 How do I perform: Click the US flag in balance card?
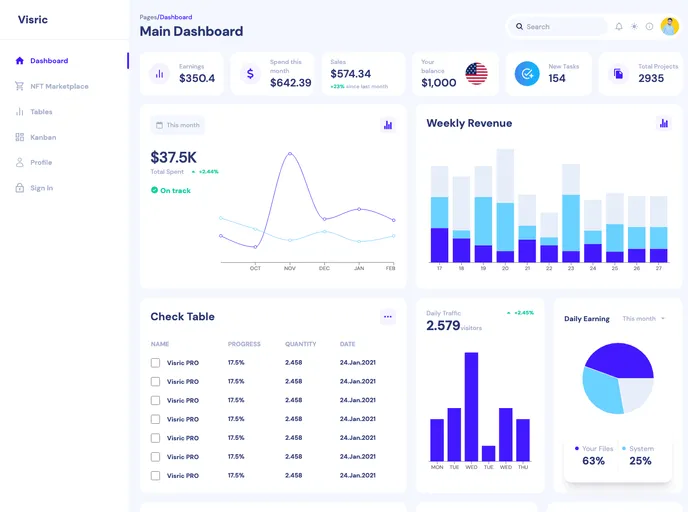[476, 74]
